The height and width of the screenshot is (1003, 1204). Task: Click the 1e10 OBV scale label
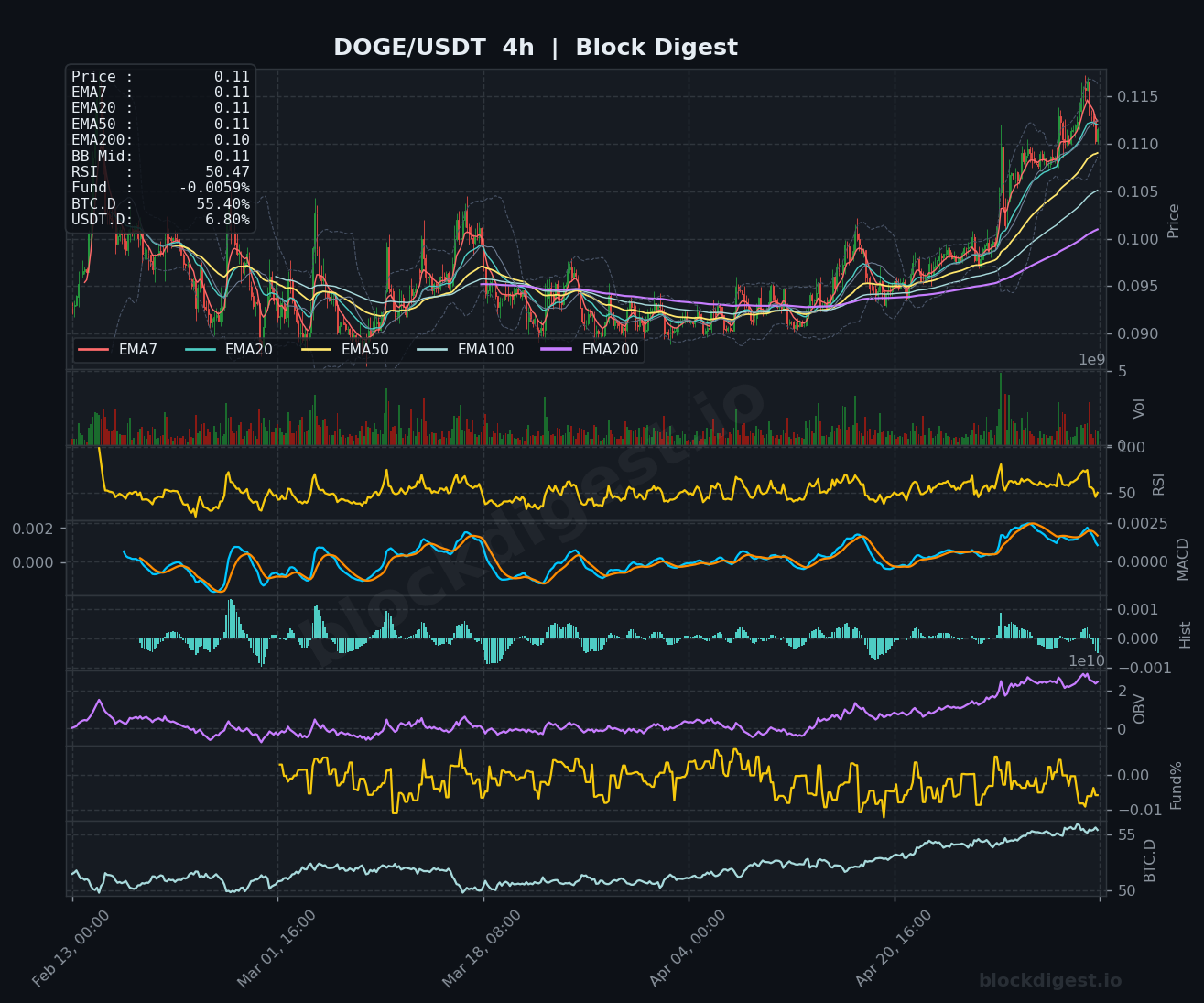(1087, 661)
